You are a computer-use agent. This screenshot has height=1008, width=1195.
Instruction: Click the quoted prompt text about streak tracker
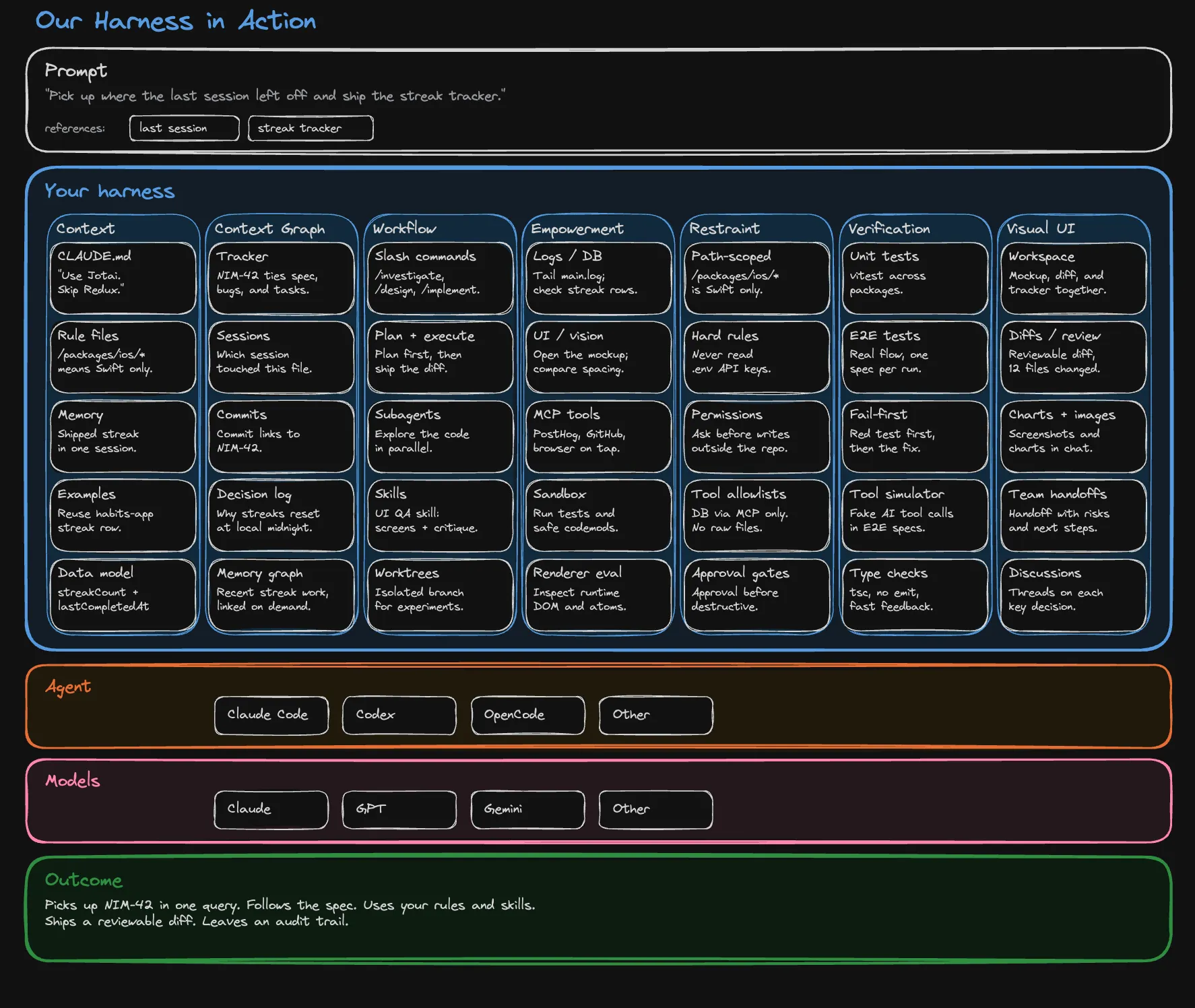275,96
